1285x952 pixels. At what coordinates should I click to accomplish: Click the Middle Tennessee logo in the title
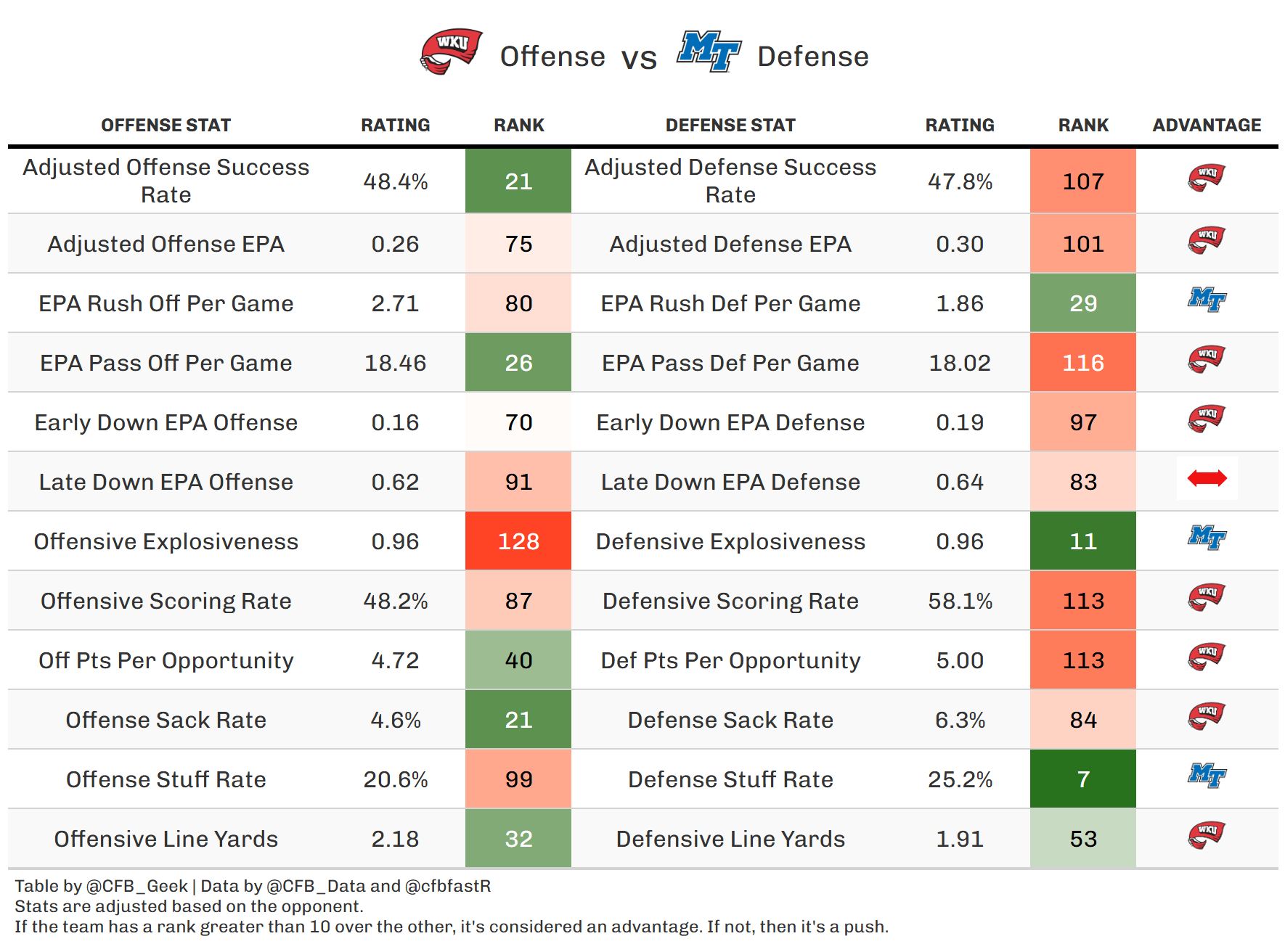(x=709, y=52)
